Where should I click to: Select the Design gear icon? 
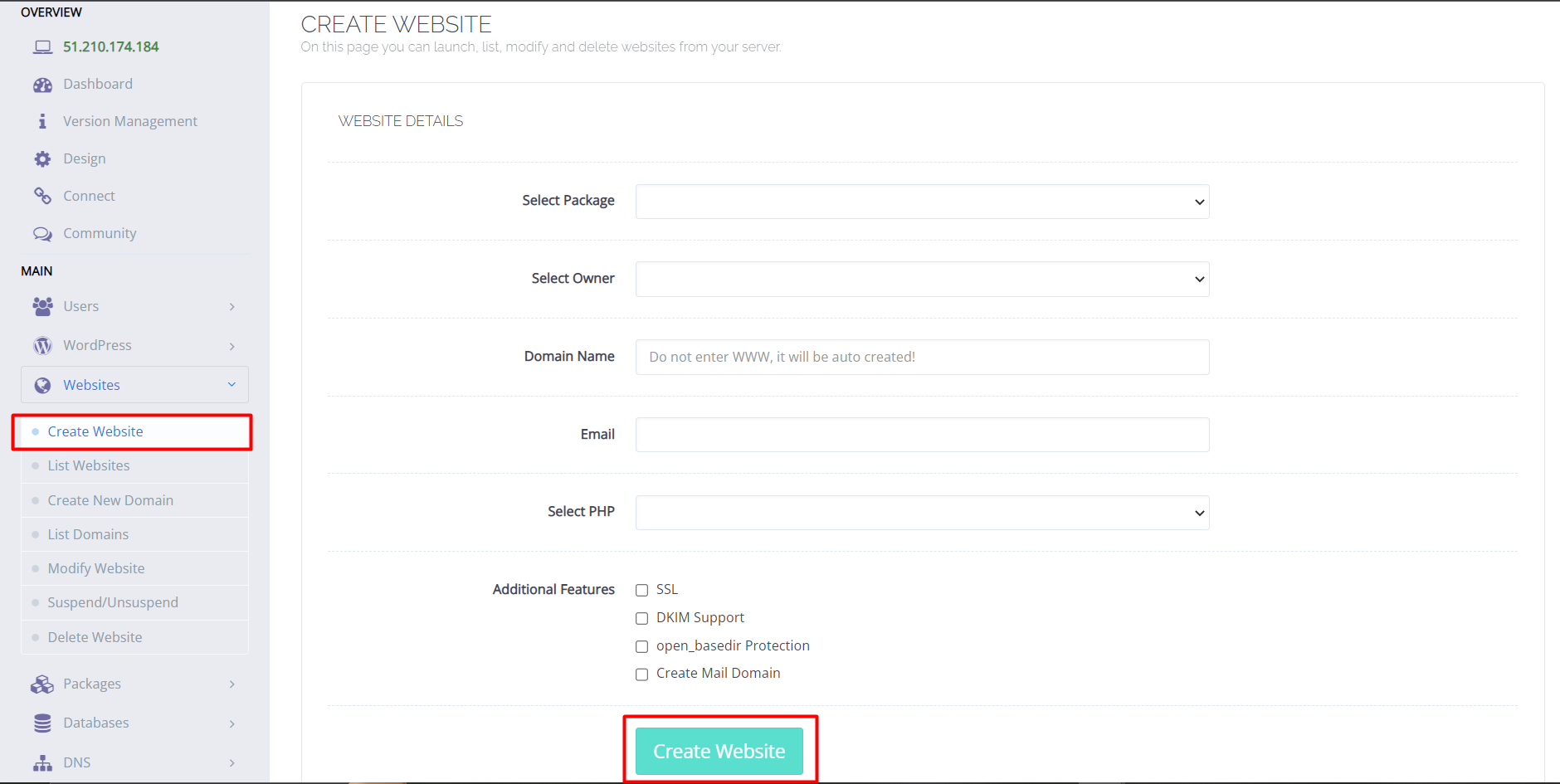click(x=42, y=158)
